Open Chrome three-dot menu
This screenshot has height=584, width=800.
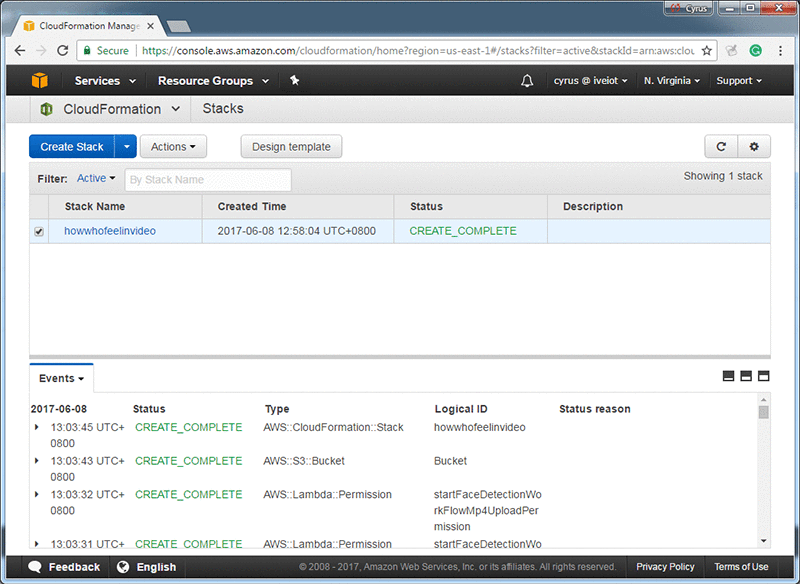tap(781, 50)
